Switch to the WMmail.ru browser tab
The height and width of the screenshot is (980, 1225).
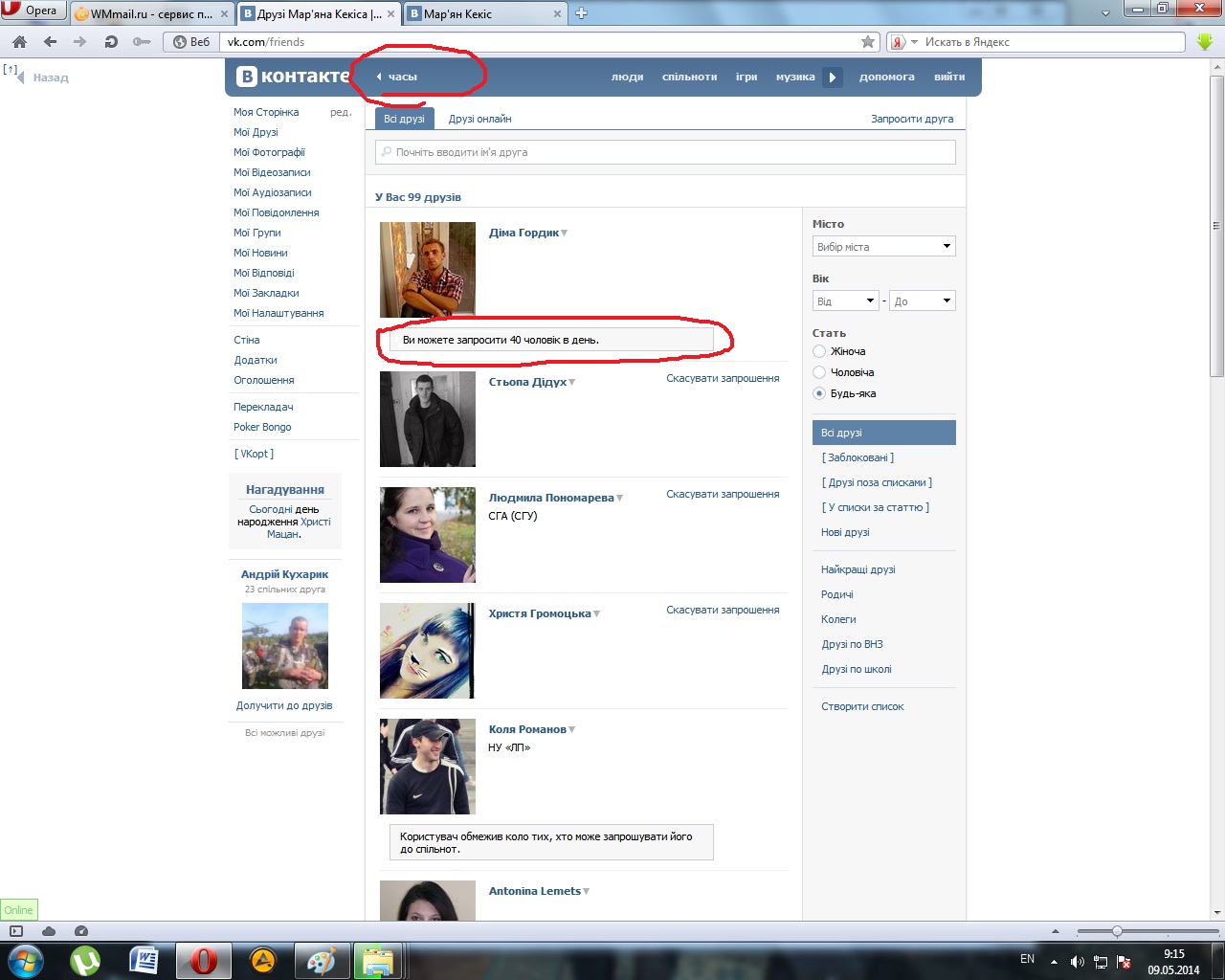152,13
